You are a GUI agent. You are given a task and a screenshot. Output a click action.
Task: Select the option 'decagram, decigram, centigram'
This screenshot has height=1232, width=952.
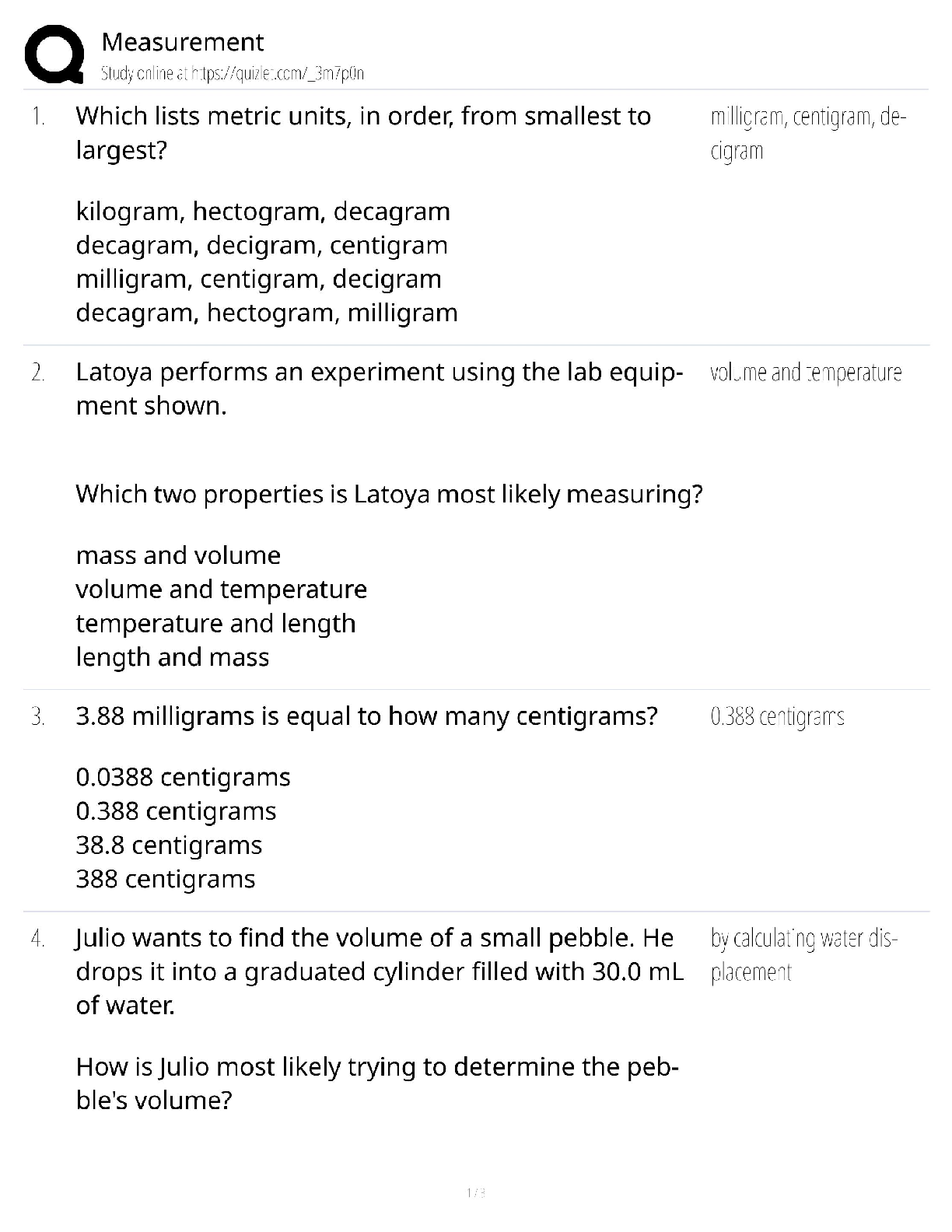[261, 246]
